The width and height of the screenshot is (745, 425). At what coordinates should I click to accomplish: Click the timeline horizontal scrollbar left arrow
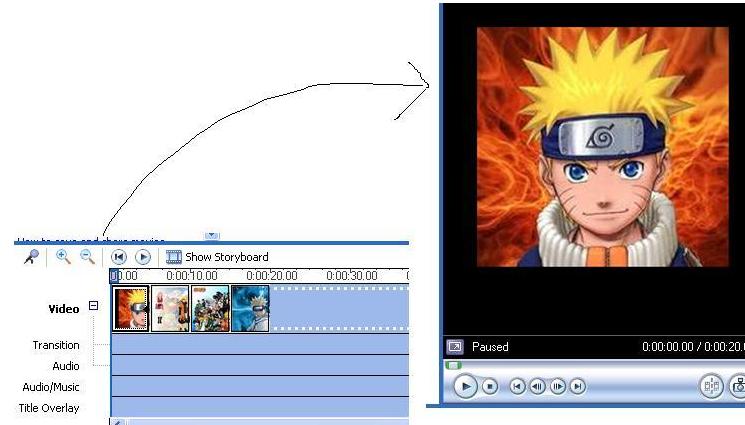click(x=118, y=422)
